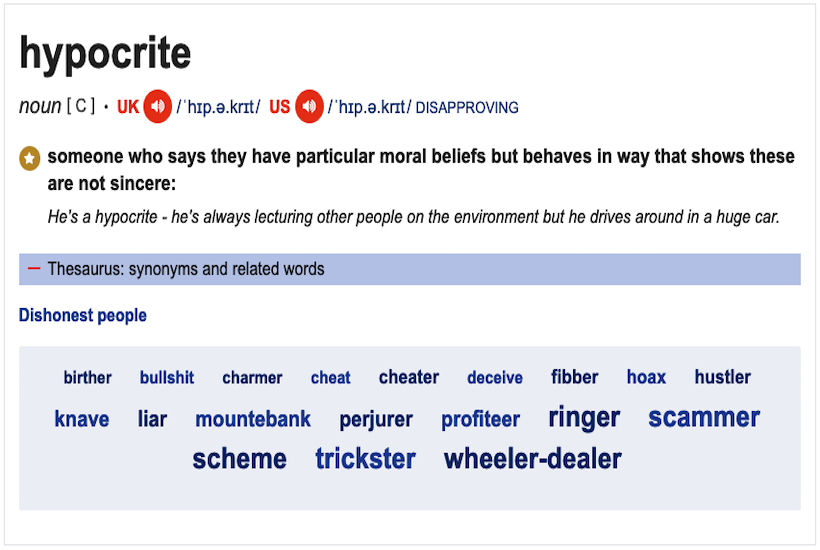Collapse the Thesaurus synonyms section
The height and width of the screenshot is (550, 820).
pos(34,269)
